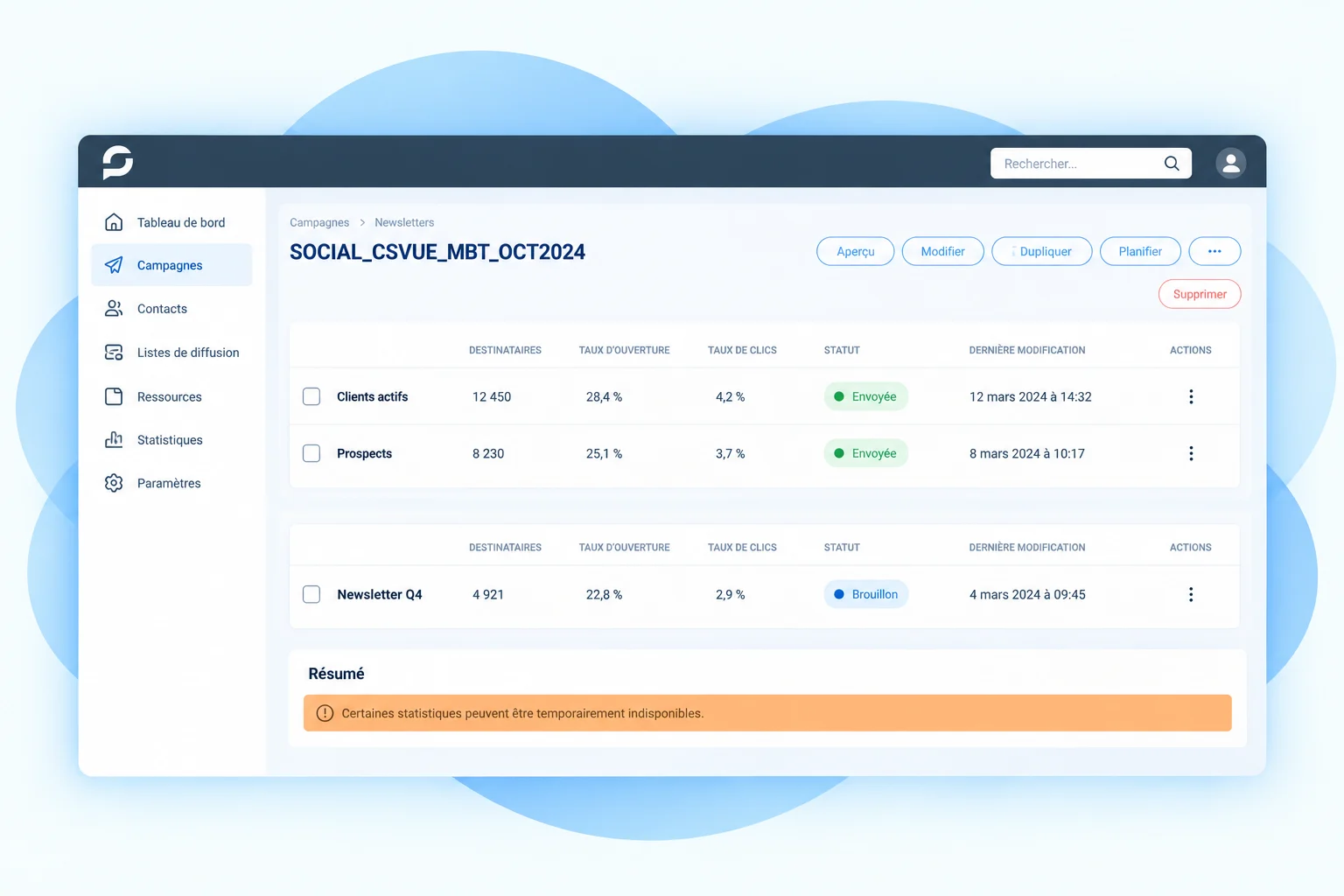Open the user profile avatar
Screen dimensions: 1344x896
pos(1230,163)
